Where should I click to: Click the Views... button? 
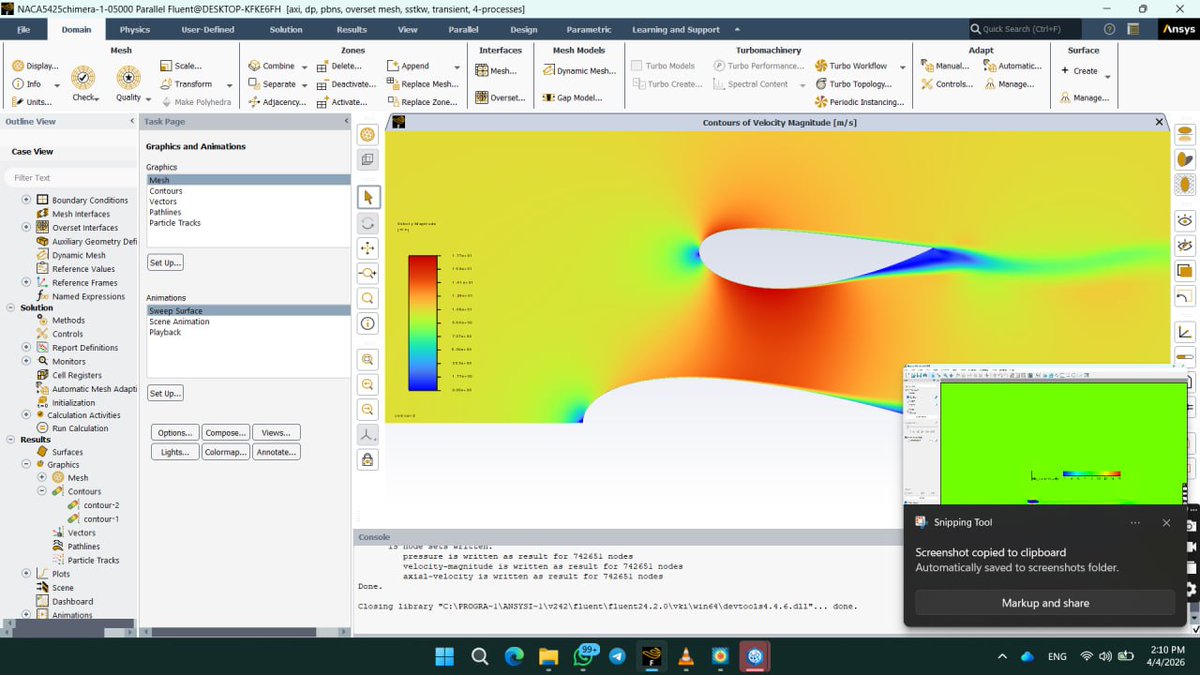pos(276,433)
